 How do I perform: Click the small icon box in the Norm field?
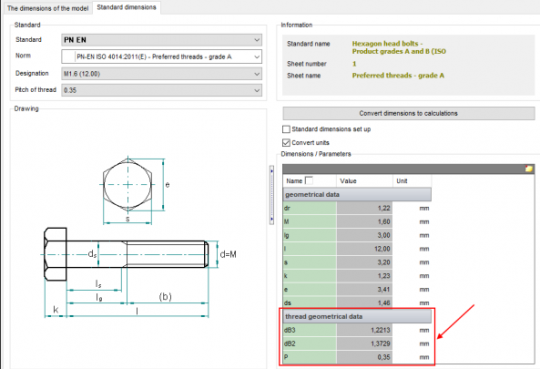pyautogui.click(x=69, y=57)
